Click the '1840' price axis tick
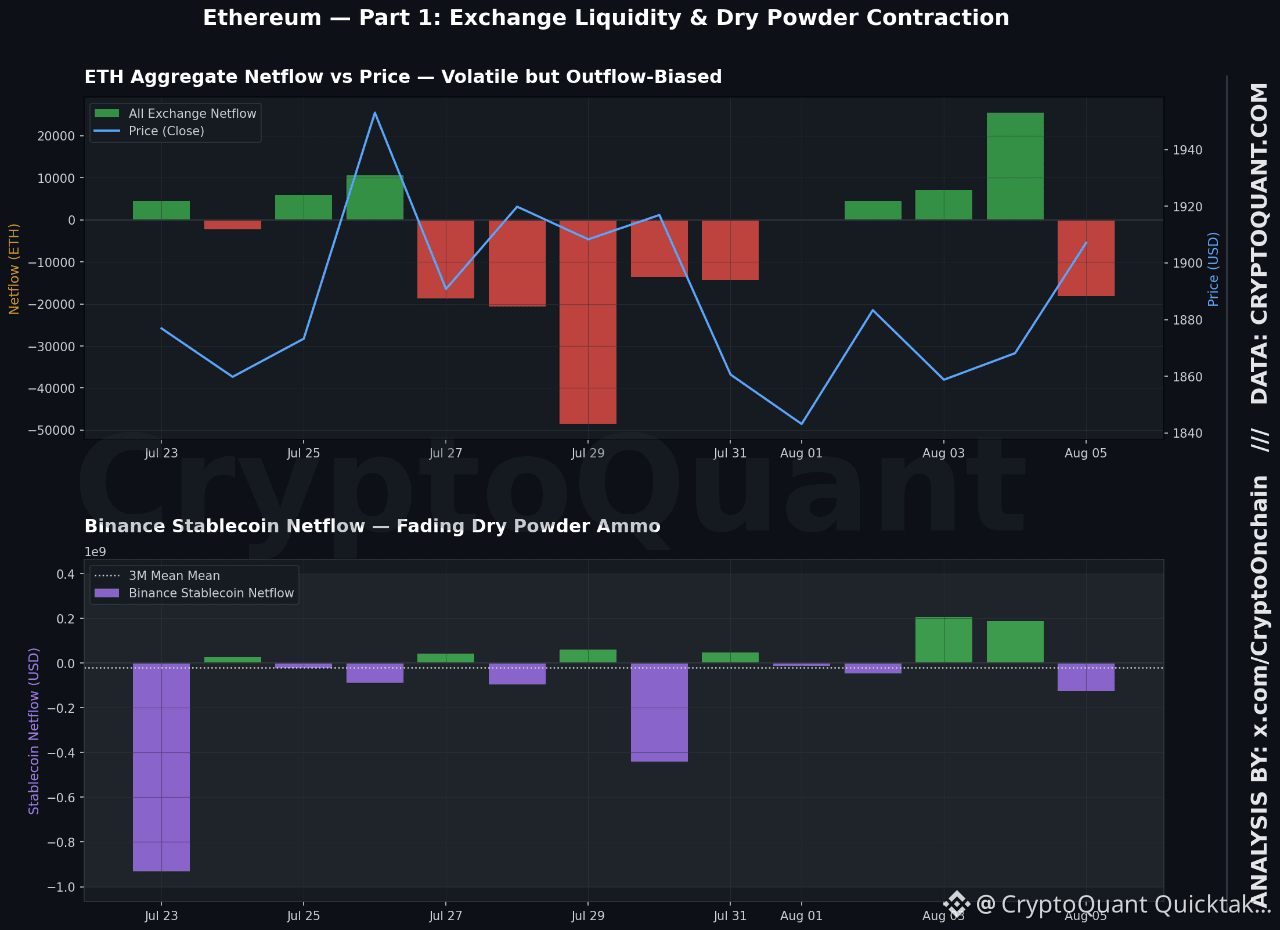The width and height of the screenshot is (1280, 930). tap(1187, 433)
